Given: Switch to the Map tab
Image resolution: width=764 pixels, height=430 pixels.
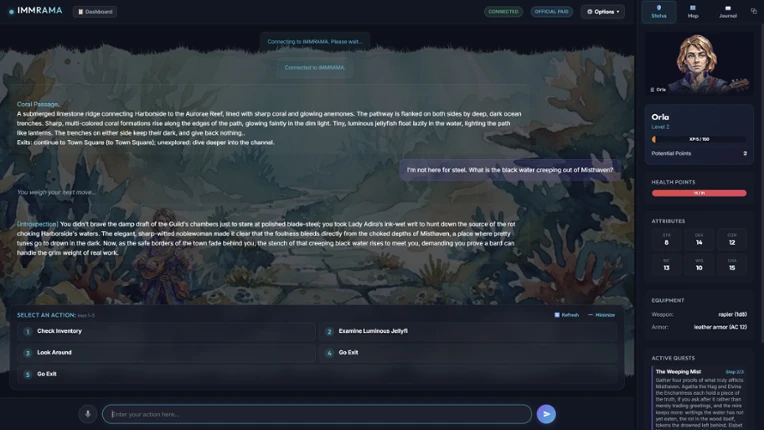Looking at the screenshot, I should (693, 12).
